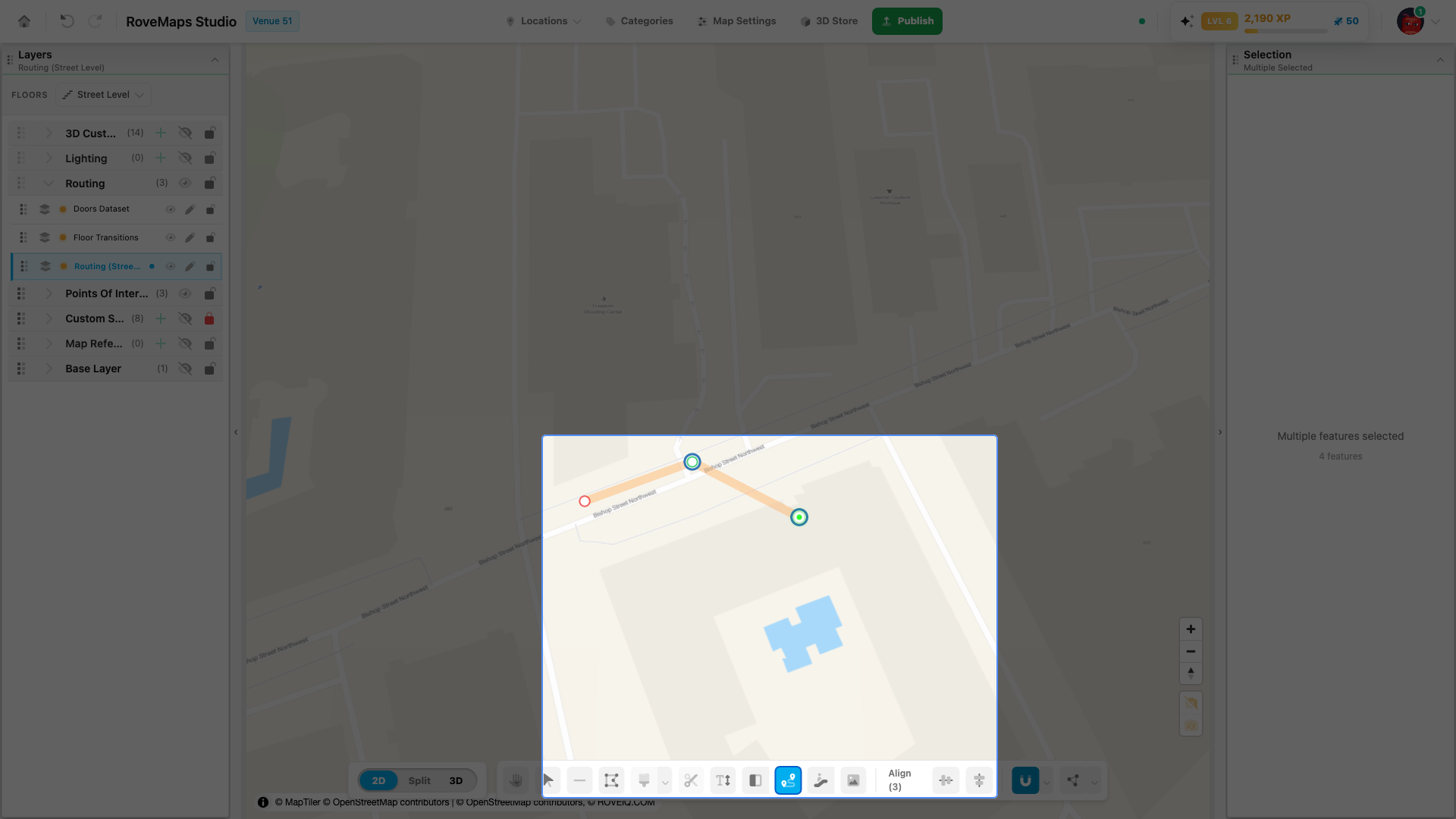The width and height of the screenshot is (1456, 819).
Task: Click the half-shaded panel tool icon
Action: (x=755, y=780)
